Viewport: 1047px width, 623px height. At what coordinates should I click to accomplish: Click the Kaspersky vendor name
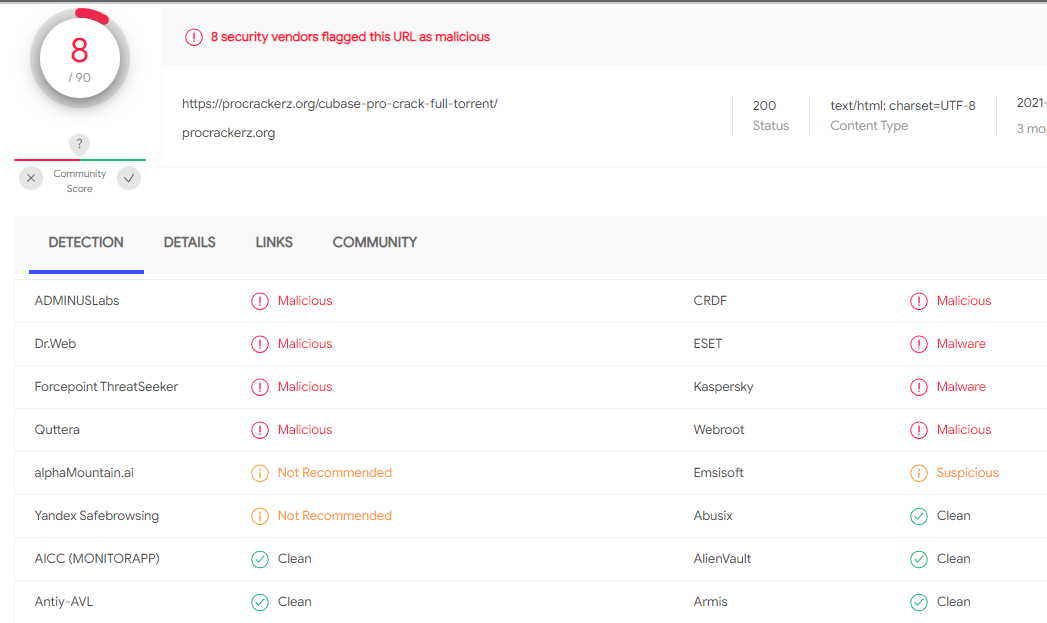coord(723,387)
